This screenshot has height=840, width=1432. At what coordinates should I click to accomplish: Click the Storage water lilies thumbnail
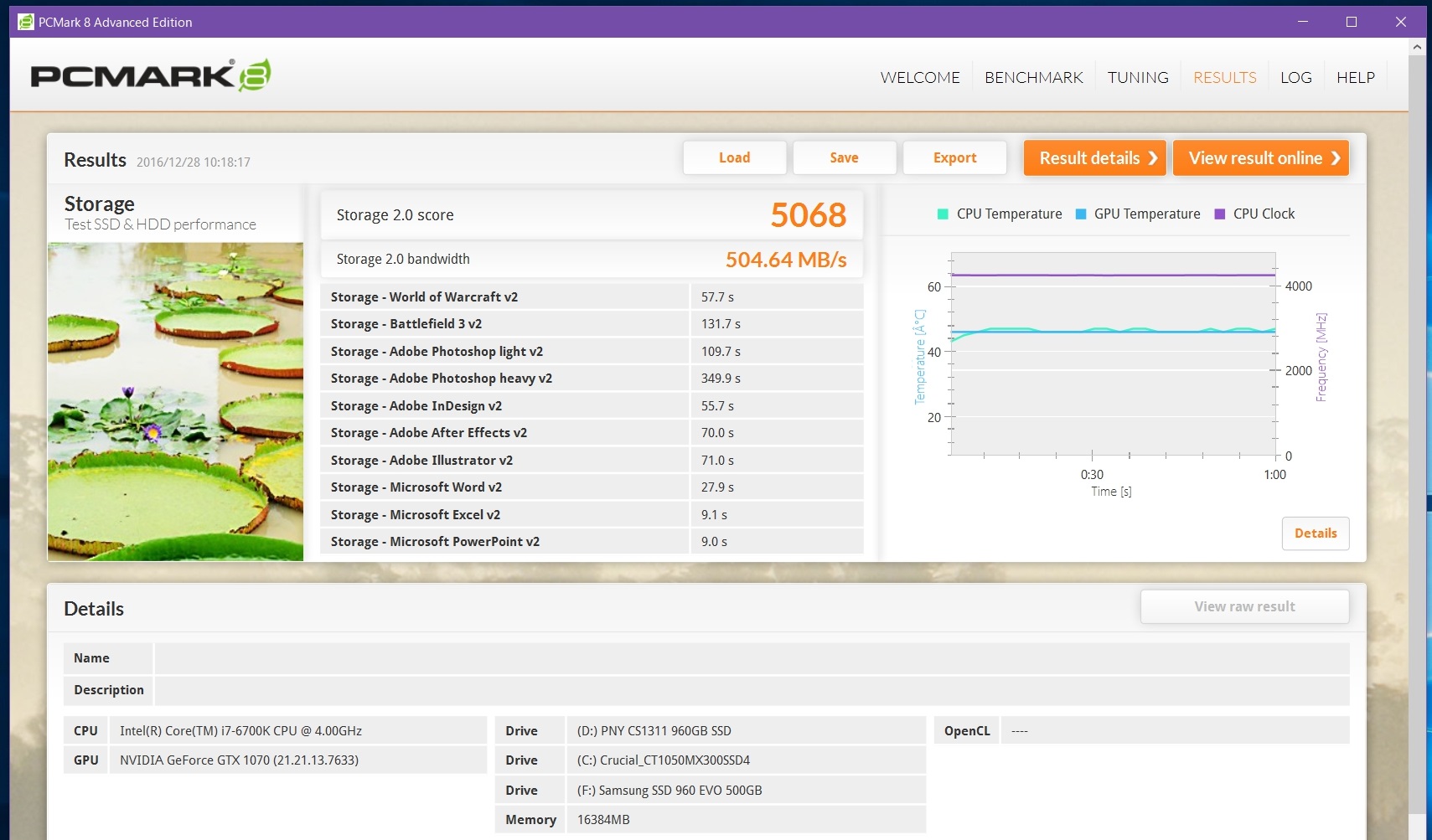[175, 401]
